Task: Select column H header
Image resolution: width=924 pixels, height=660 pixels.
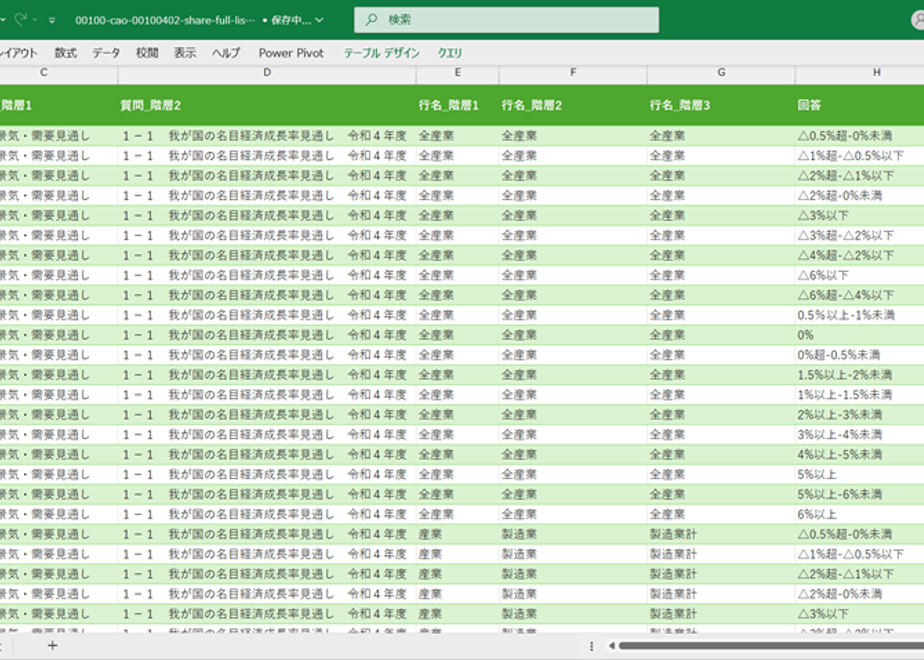Action: (860, 73)
